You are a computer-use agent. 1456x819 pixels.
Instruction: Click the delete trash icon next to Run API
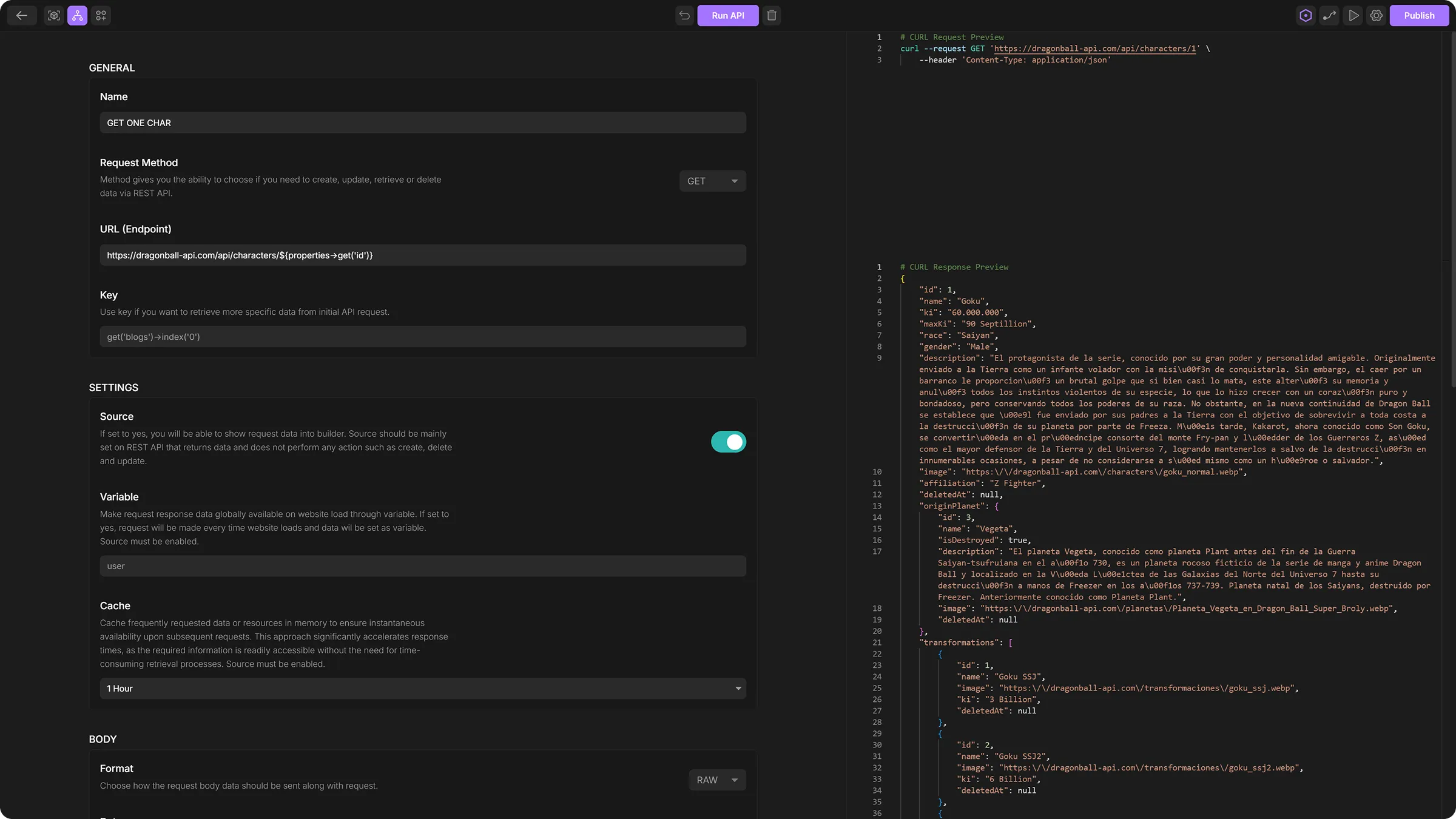click(772, 15)
